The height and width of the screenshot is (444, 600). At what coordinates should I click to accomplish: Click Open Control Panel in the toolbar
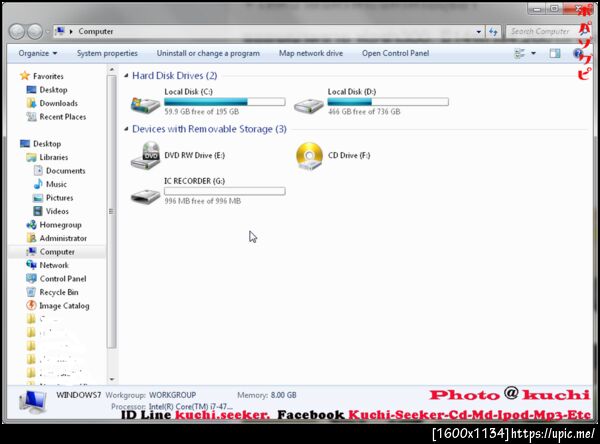pos(395,53)
